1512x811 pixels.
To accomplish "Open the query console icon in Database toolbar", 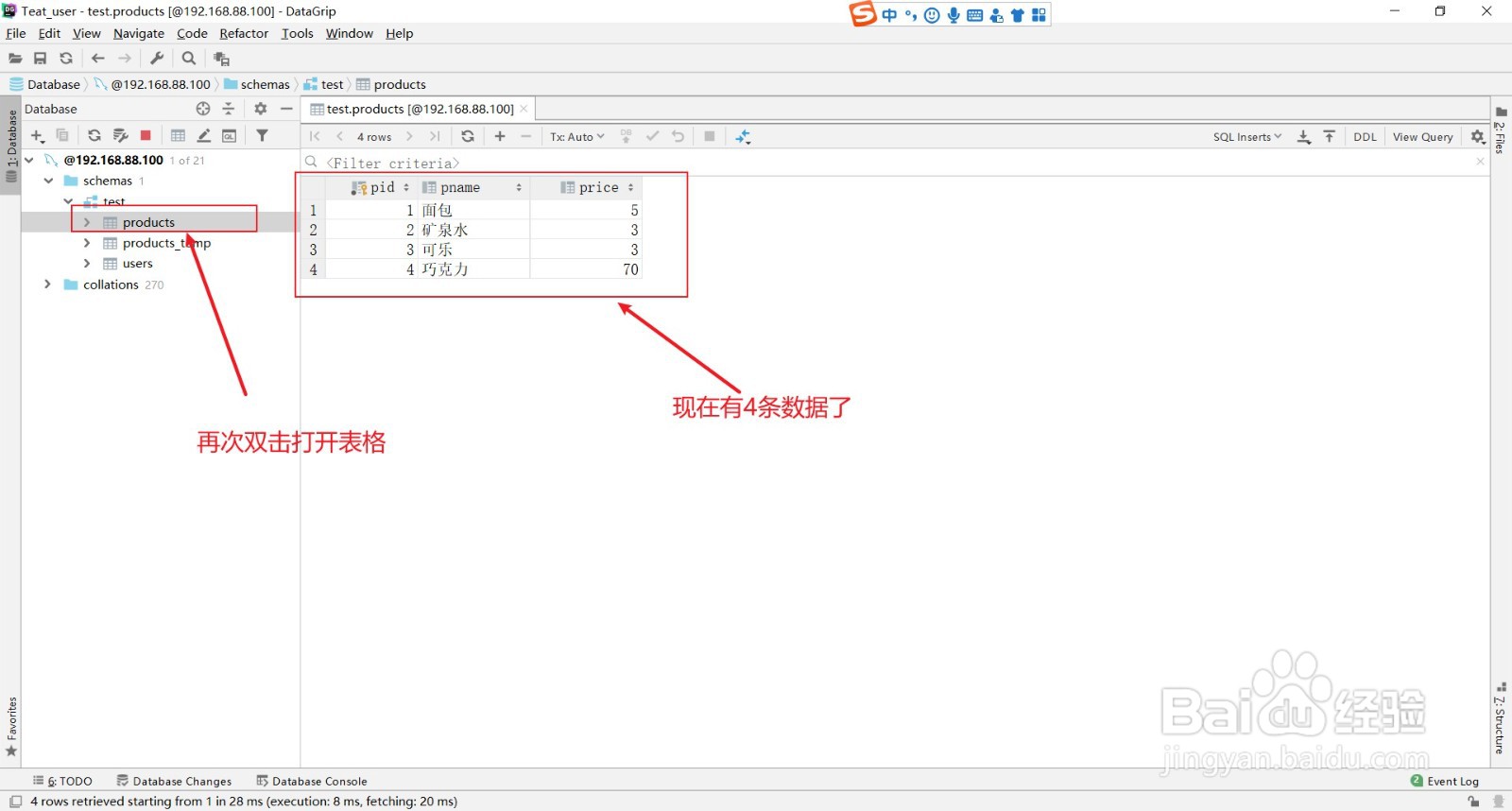I will 229,136.
